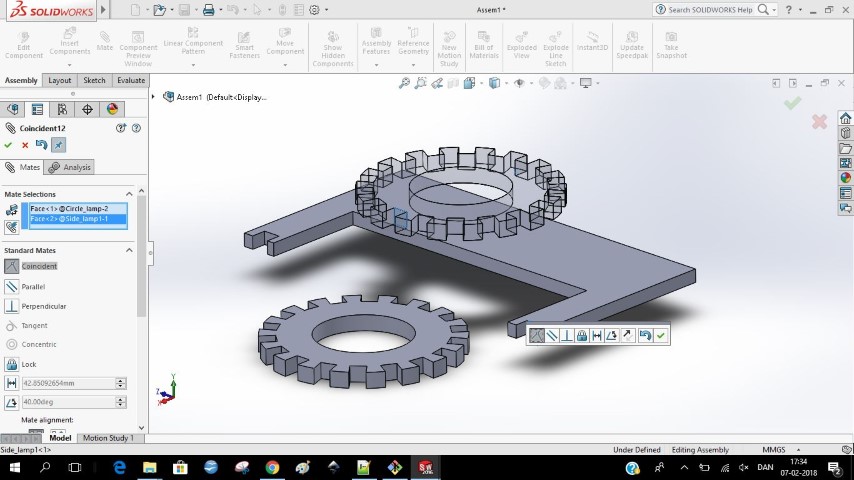This screenshot has height=480, width=854.
Task: Expand Assem1 tree in graphics area
Action: coord(153,97)
